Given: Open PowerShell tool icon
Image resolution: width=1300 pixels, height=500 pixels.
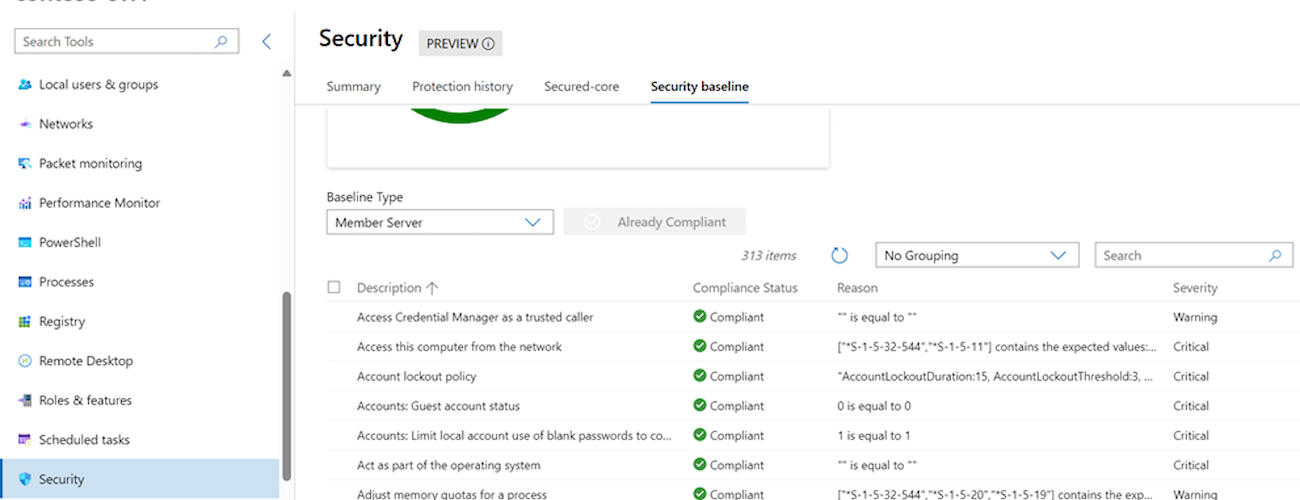Looking at the screenshot, I should click(x=26, y=243).
